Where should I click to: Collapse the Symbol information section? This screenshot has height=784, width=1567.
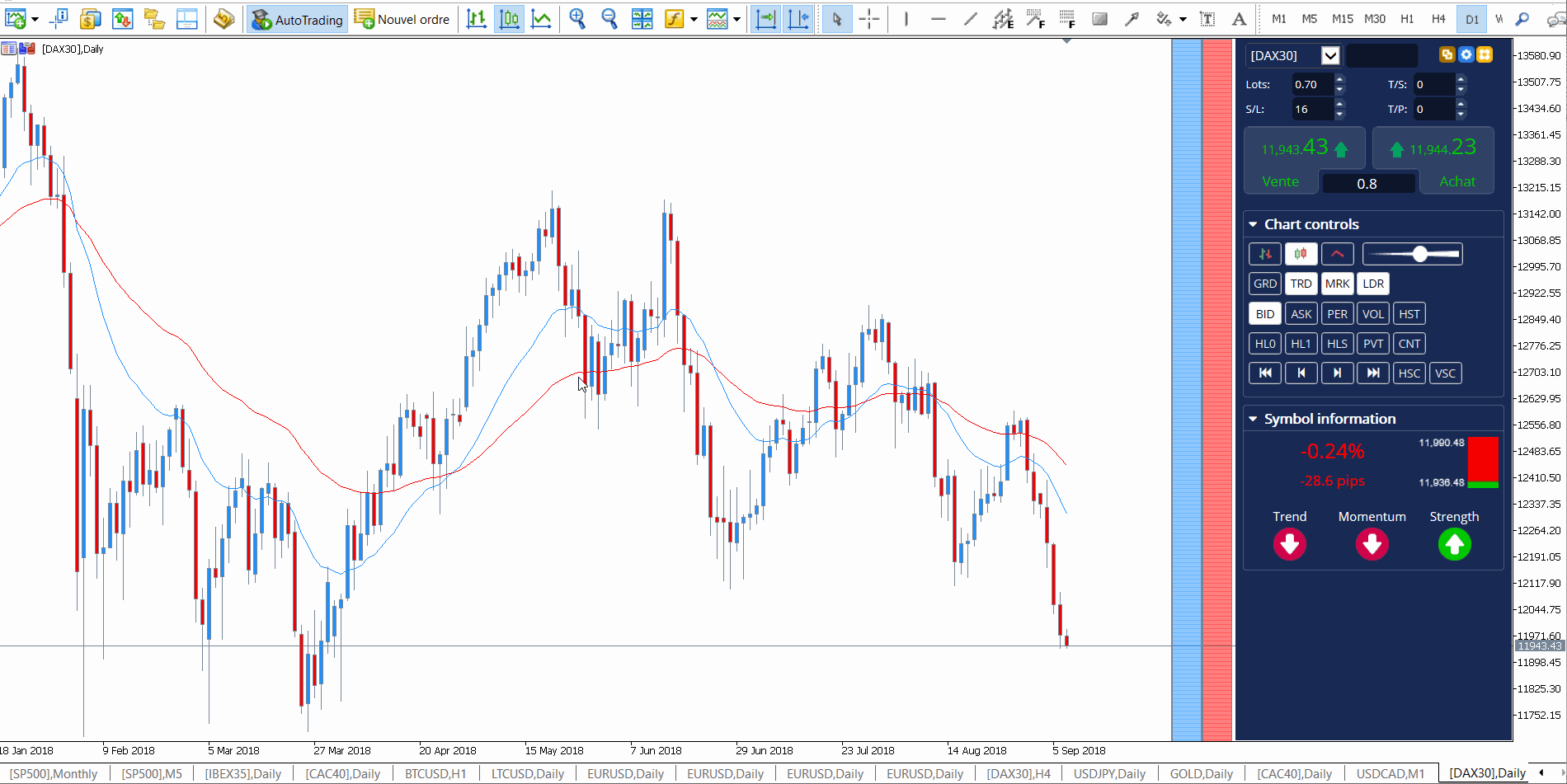(x=1253, y=419)
